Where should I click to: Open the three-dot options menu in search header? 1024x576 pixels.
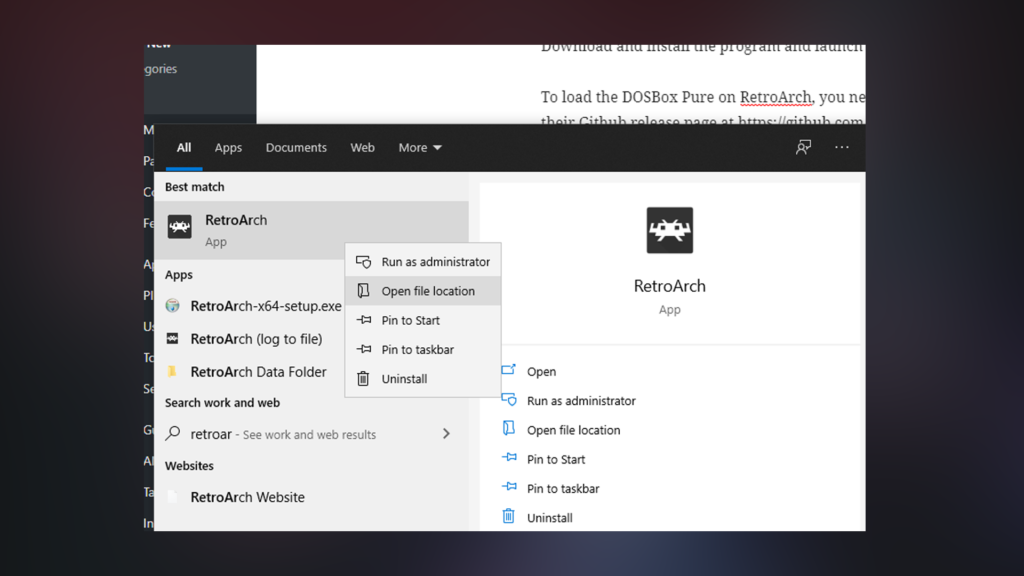pyautogui.click(x=842, y=147)
